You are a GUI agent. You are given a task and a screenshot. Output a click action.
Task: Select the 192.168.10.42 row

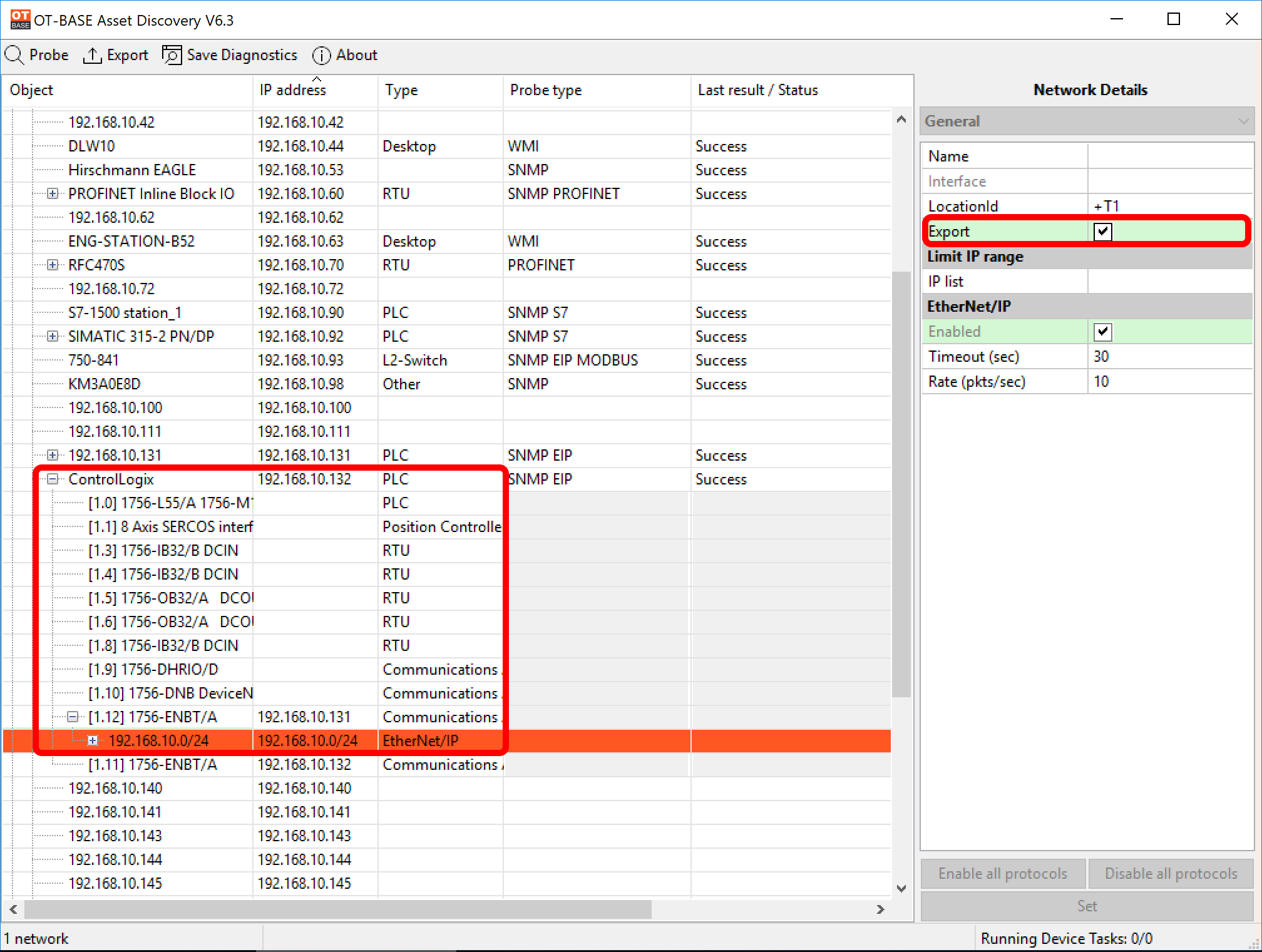447,123
